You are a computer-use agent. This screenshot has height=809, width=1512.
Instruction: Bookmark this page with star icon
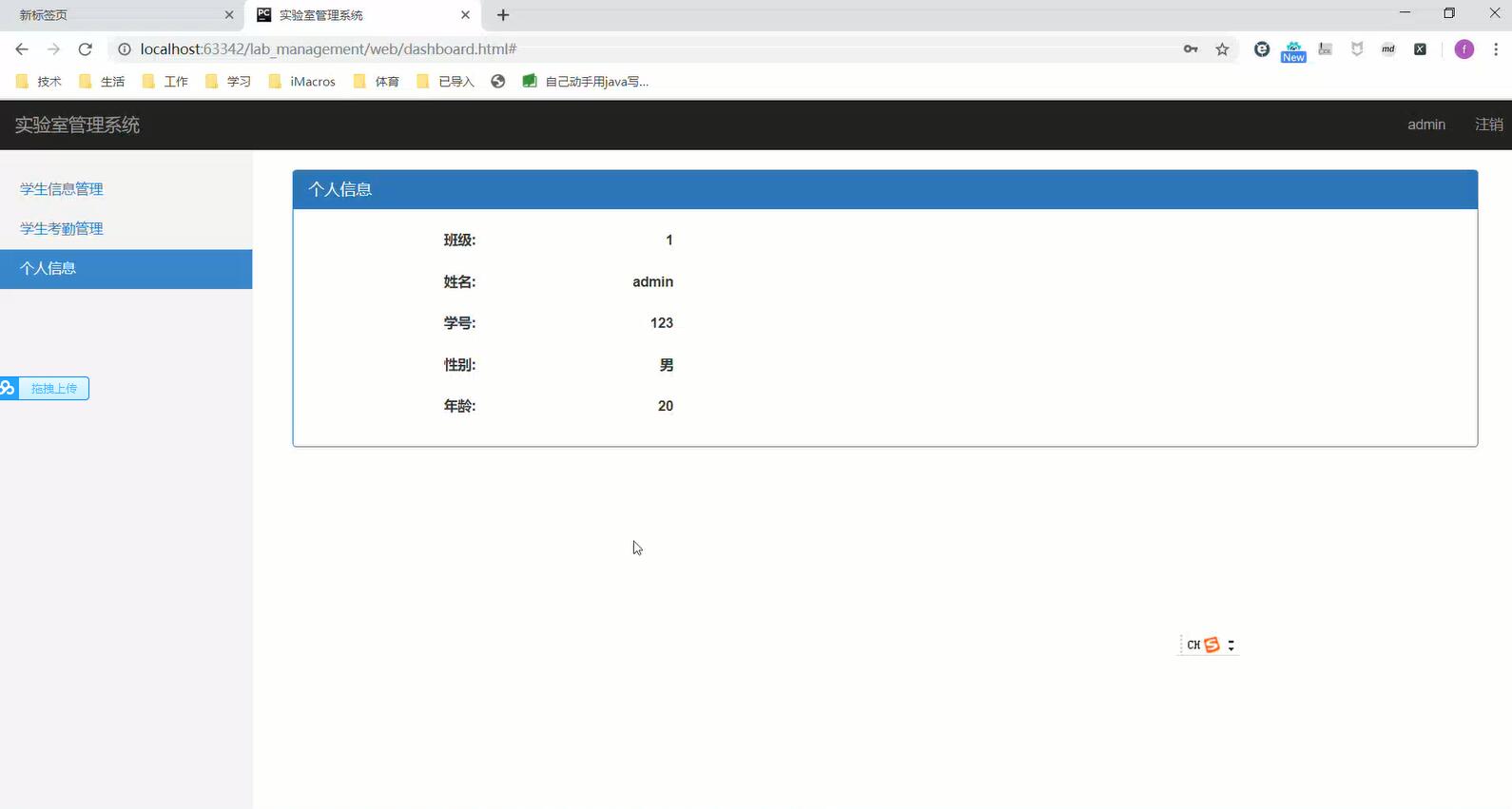1222,49
